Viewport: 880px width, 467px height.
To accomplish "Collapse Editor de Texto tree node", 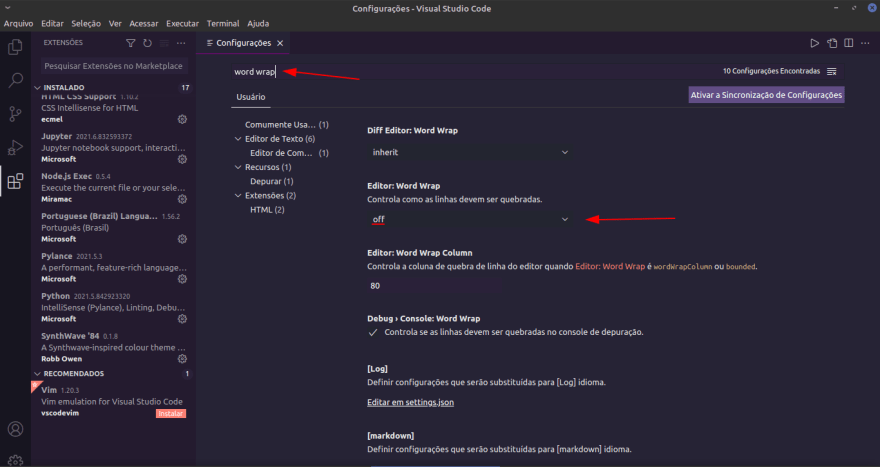I will coord(238,139).
